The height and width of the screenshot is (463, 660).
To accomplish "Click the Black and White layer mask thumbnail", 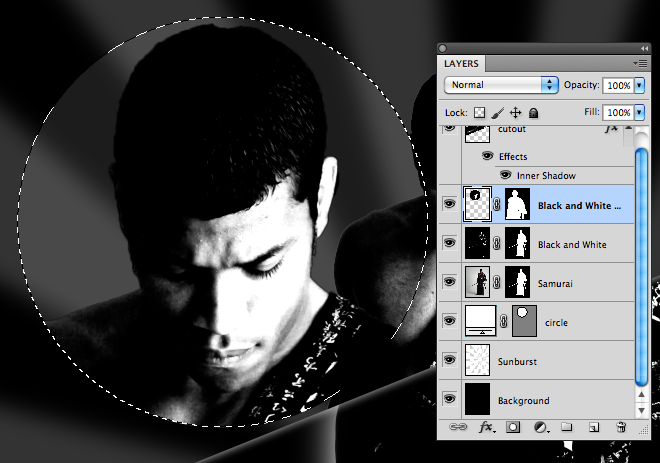I will click(517, 243).
